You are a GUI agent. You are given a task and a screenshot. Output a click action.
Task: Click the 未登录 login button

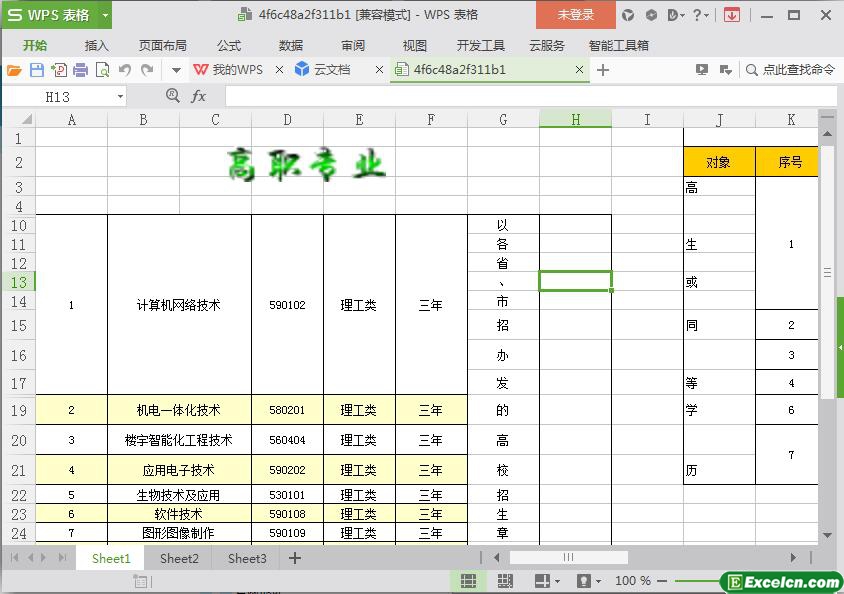point(575,15)
